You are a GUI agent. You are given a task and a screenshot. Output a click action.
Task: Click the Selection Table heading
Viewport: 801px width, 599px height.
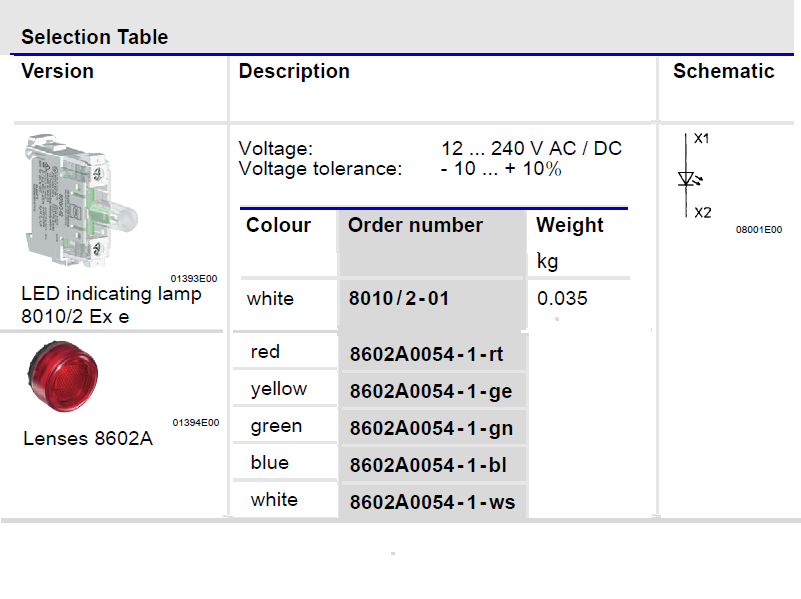(x=95, y=37)
